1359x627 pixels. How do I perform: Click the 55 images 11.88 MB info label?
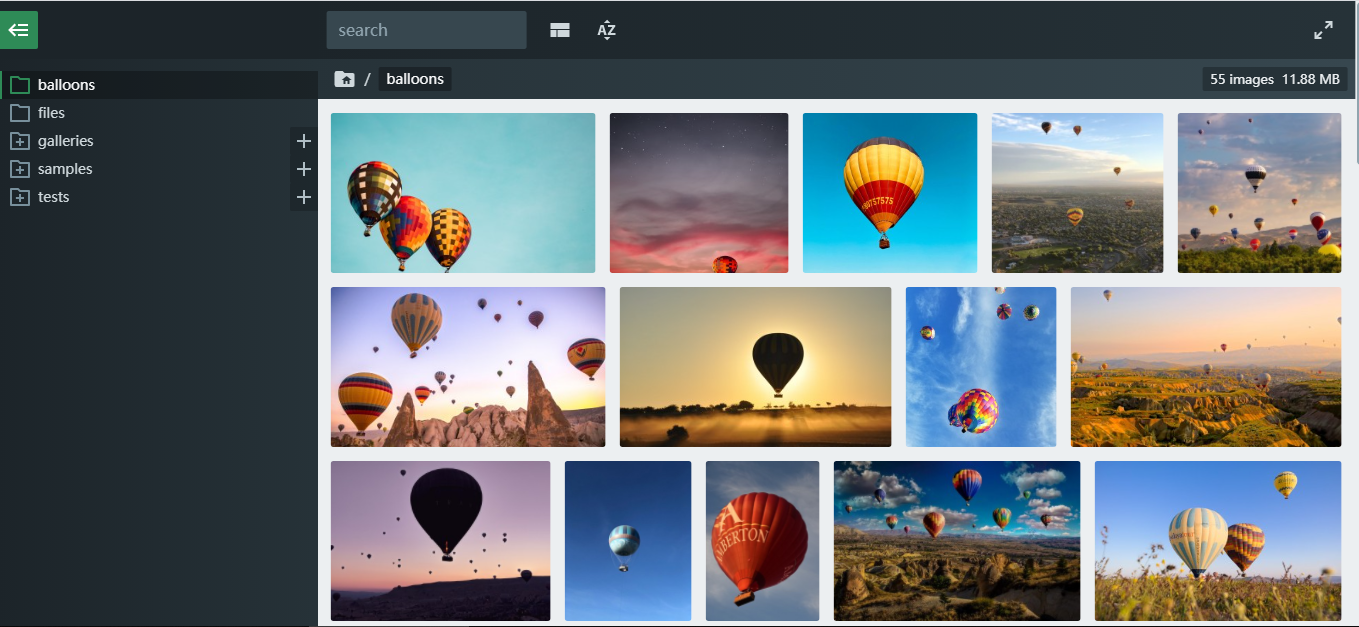[1275, 79]
